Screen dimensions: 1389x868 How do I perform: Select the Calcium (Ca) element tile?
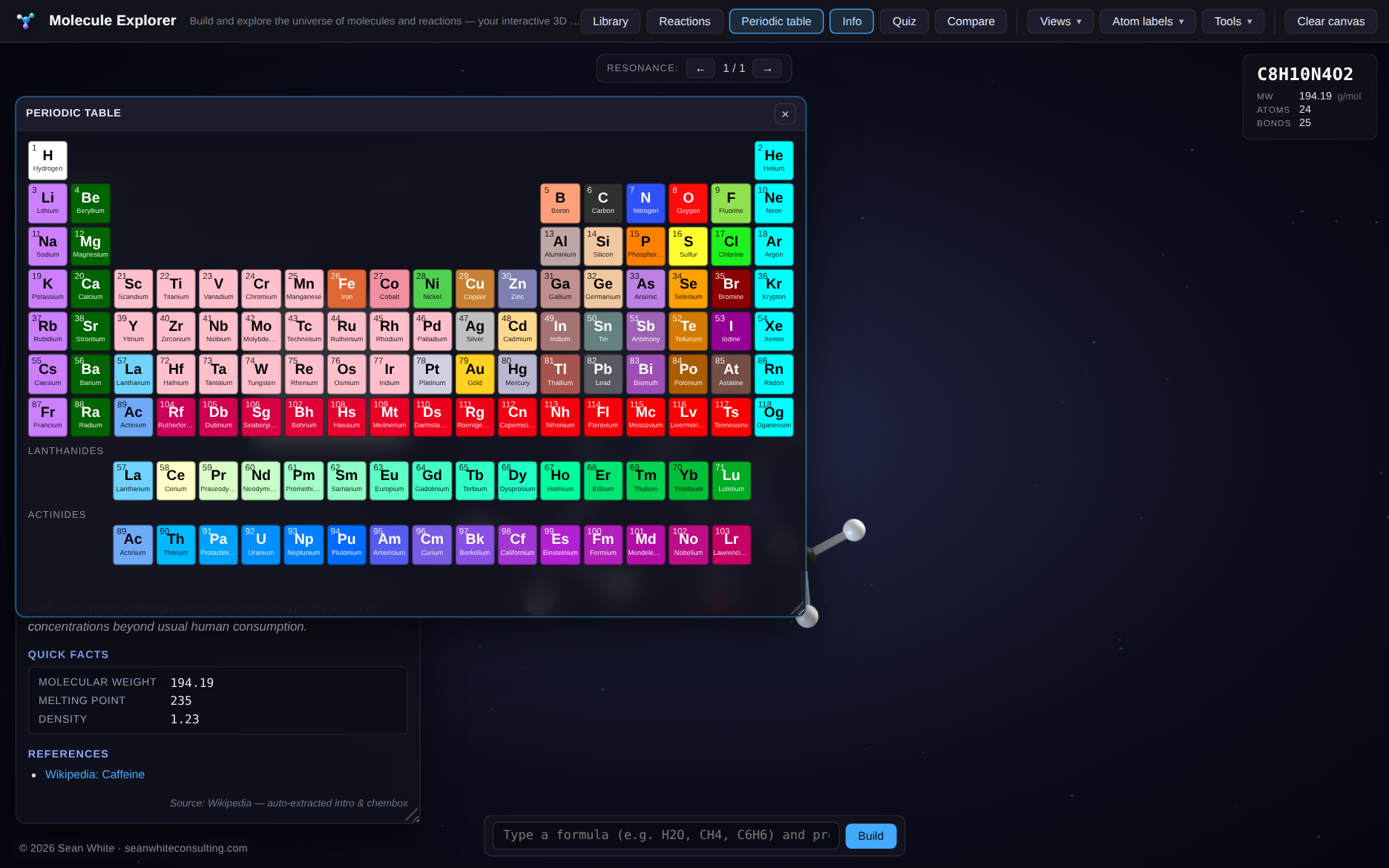pyautogui.click(x=91, y=289)
